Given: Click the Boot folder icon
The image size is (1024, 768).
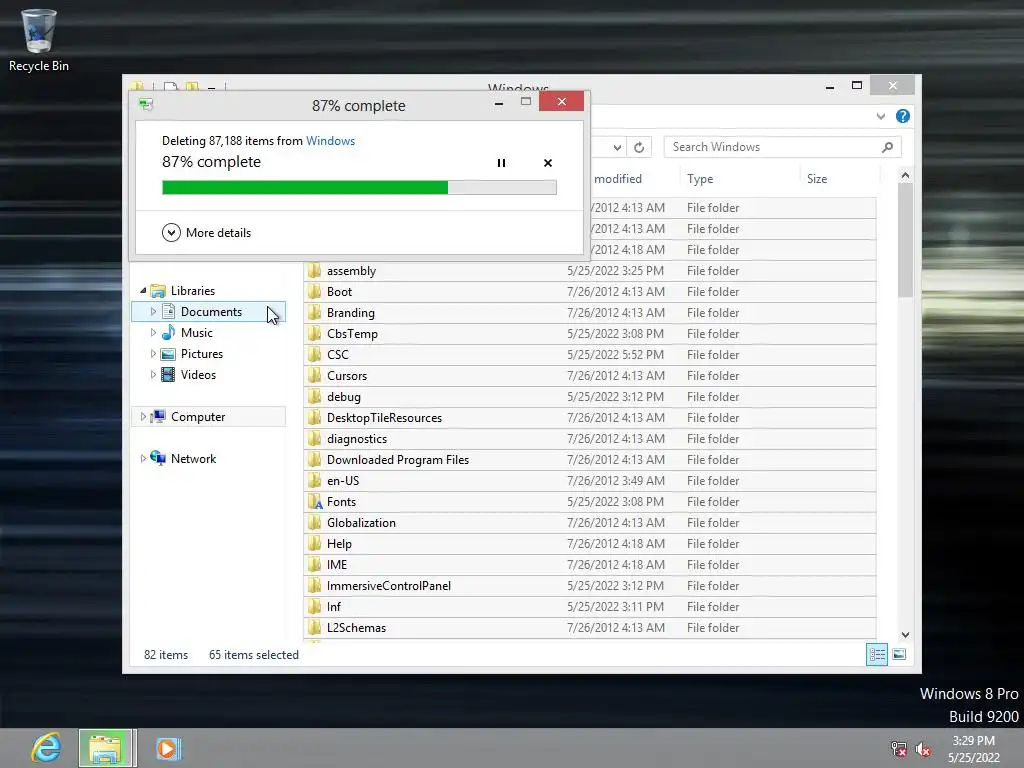Looking at the screenshot, I should tap(314, 291).
